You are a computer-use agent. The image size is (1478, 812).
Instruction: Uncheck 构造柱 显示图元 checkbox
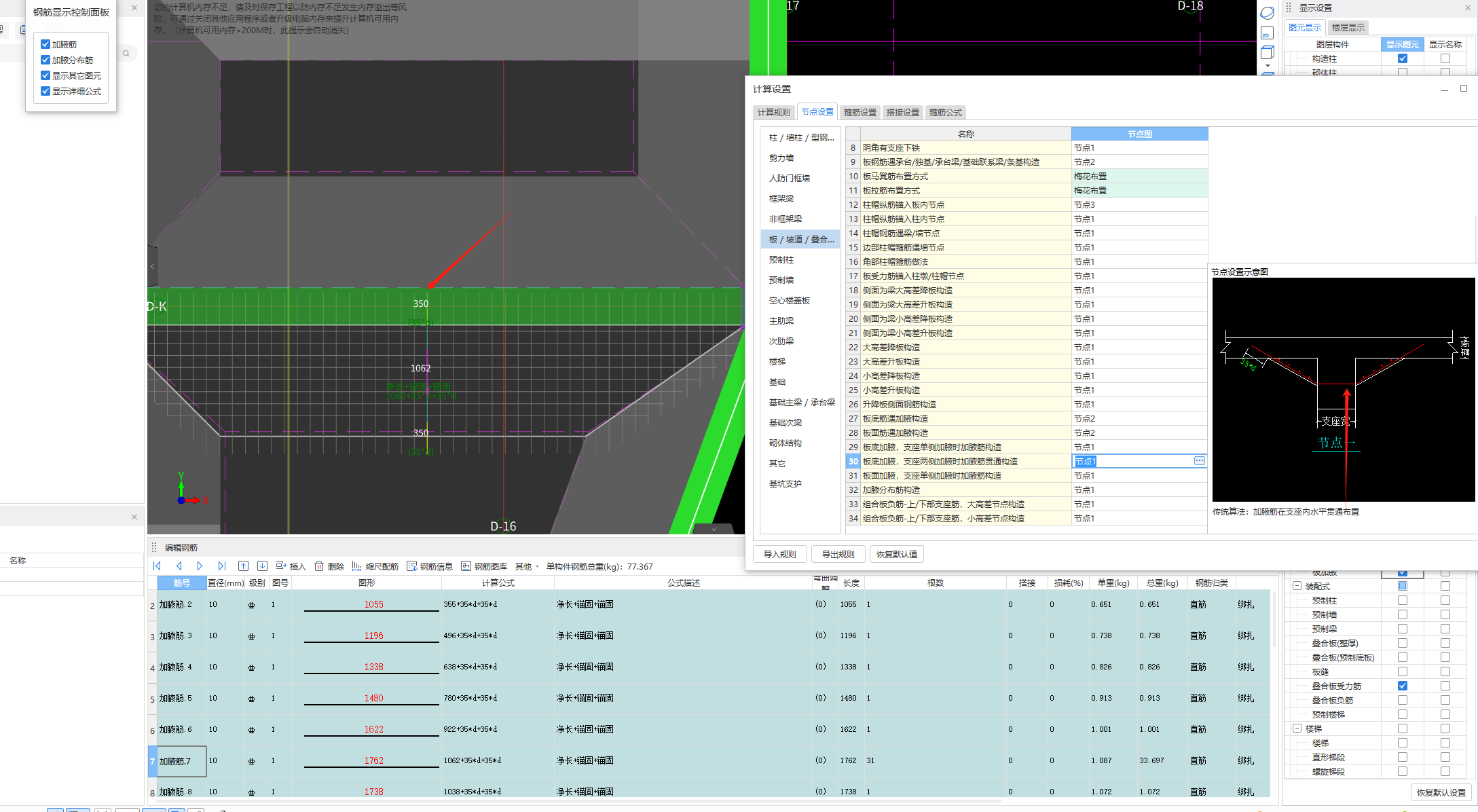point(1403,58)
